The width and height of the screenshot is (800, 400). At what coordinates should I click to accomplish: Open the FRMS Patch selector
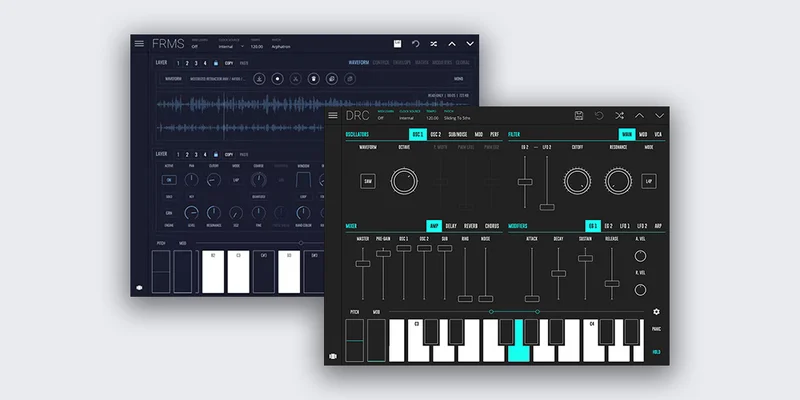click(x=281, y=46)
